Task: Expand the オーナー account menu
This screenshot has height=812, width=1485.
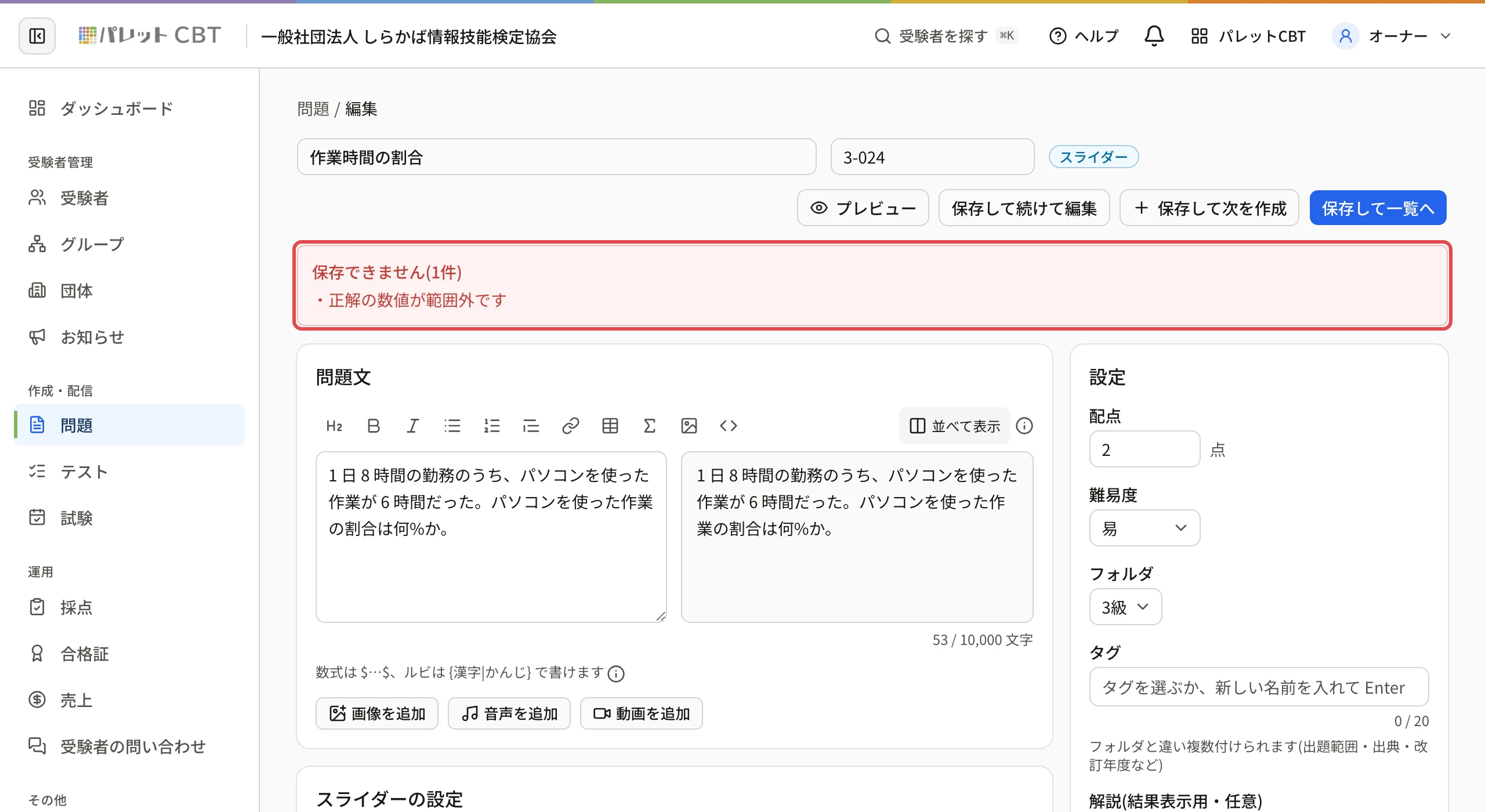Action: click(x=1392, y=36)
